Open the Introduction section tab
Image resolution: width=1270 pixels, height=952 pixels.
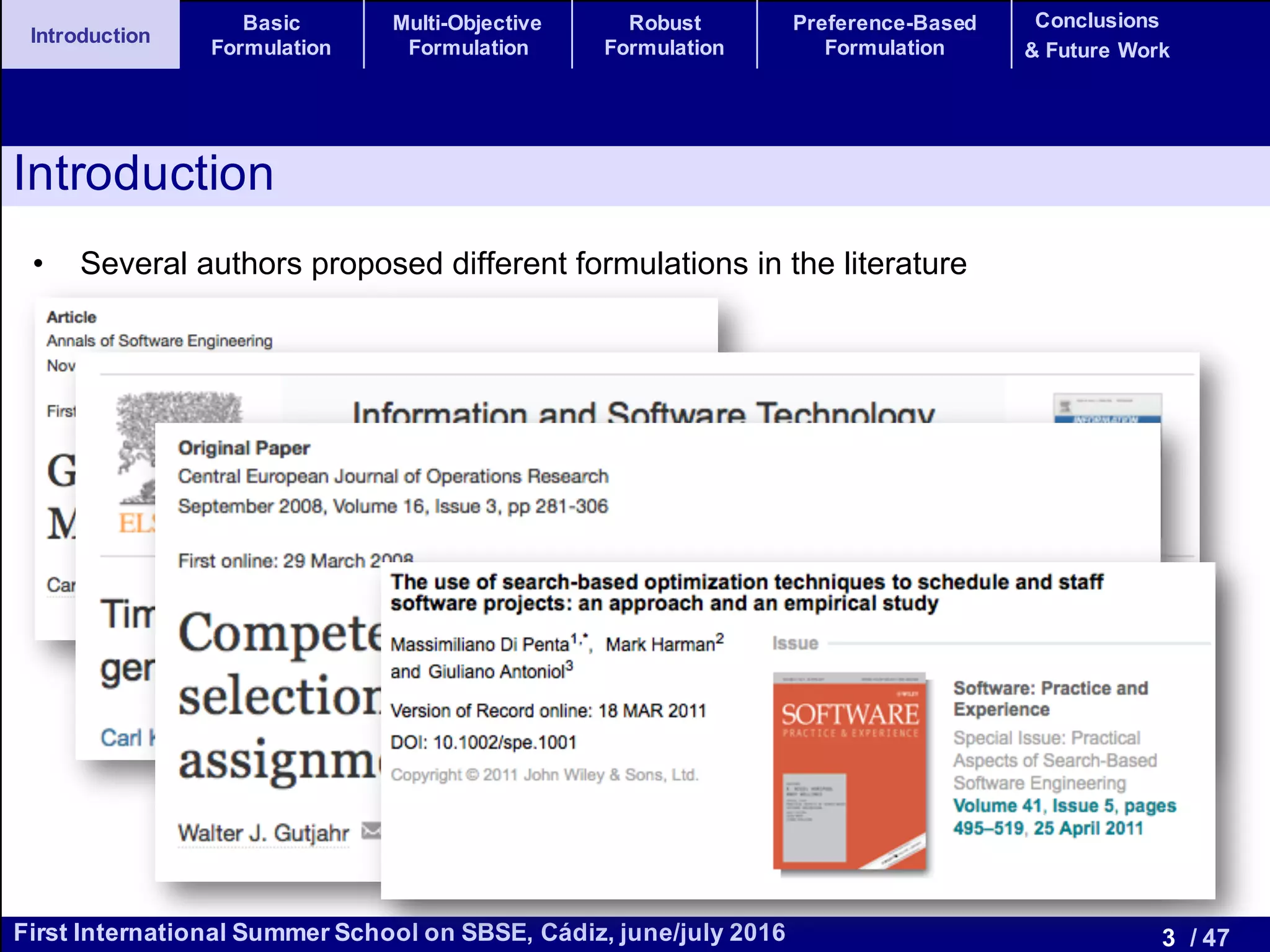(91, 35)
